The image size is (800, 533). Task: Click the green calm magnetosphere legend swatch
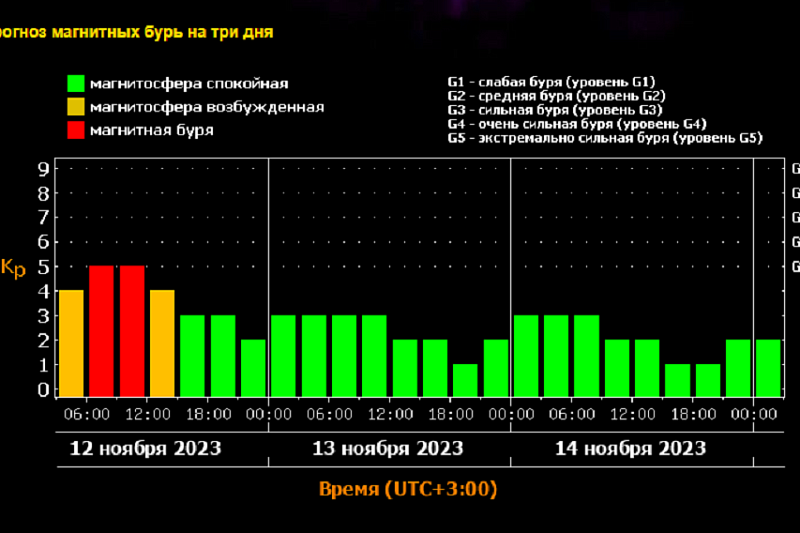pyautogui.click(x=76, y=83)
